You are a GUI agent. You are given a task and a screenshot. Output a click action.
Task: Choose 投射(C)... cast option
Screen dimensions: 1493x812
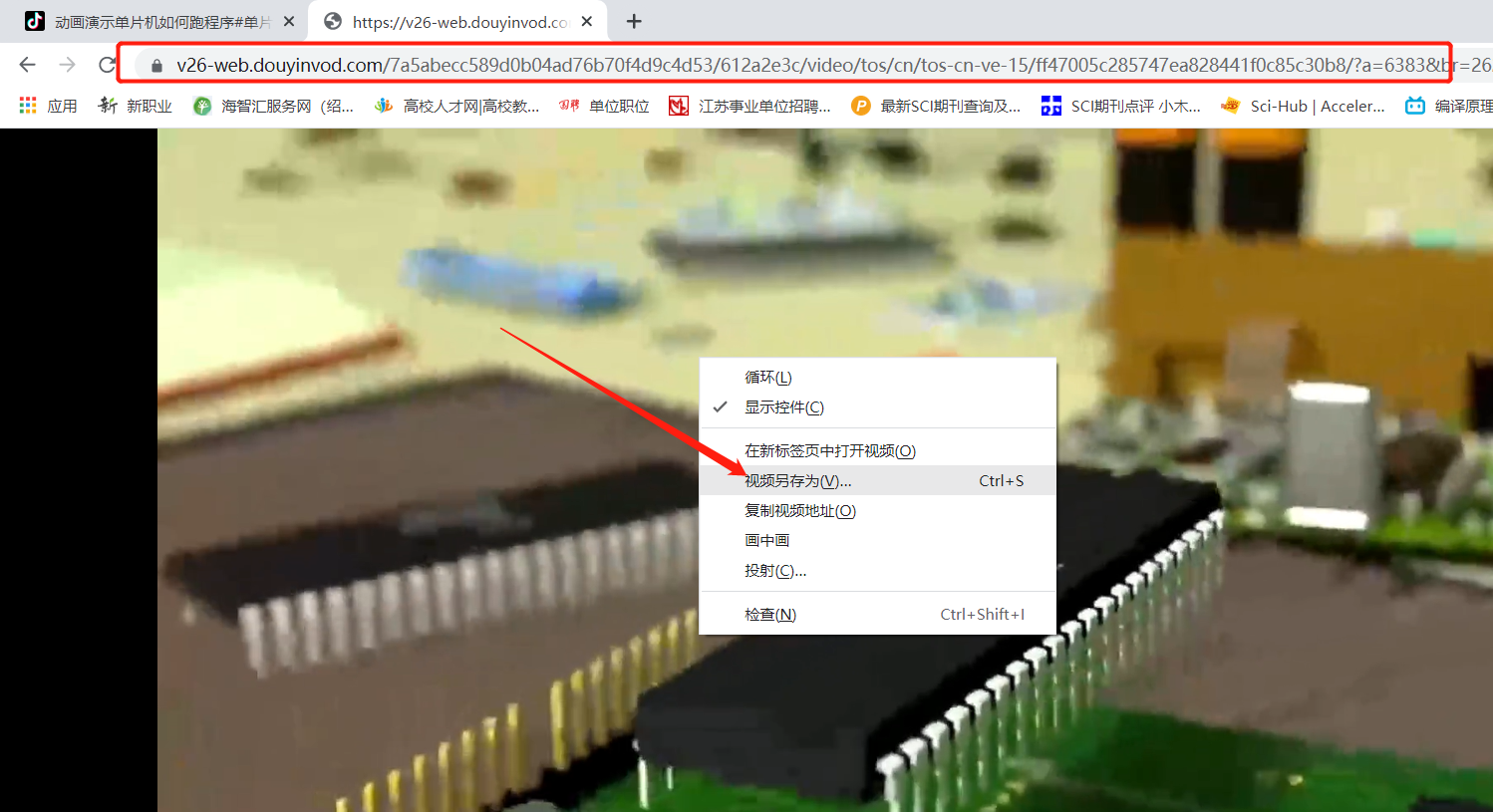[877, 571]
